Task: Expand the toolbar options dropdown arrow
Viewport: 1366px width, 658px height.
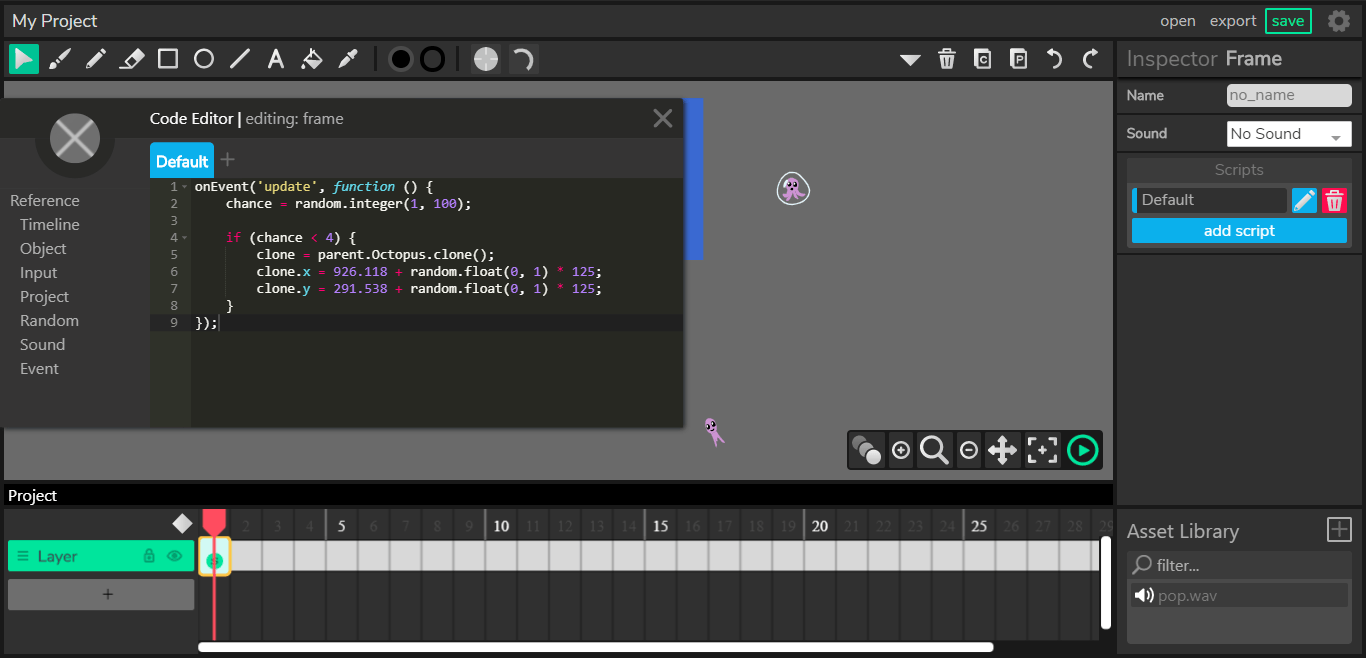Action: click(910, 60)
